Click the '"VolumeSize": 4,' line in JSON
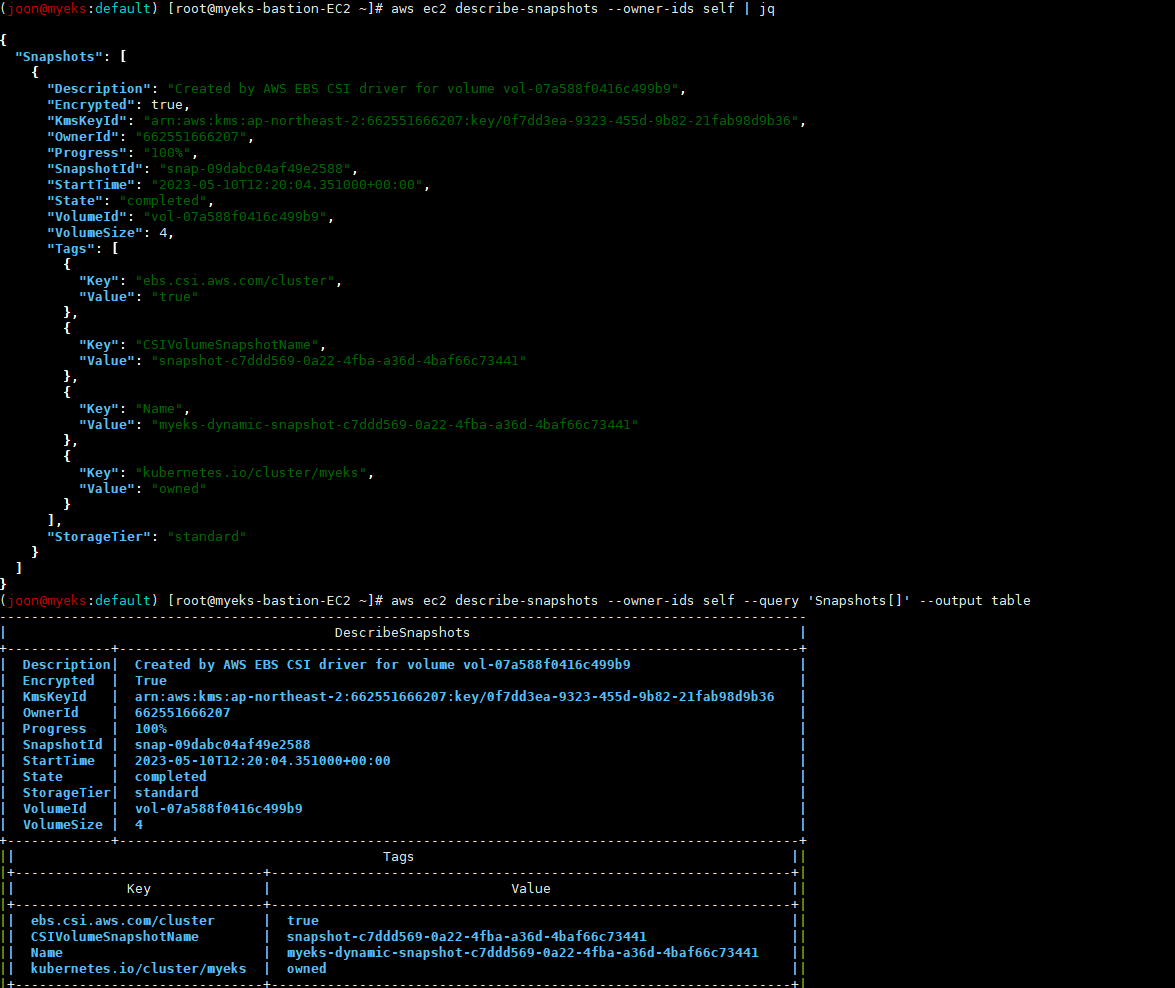Image resolution: width=1175 pixels, height=988 pixels. click(x=110, y=232)
